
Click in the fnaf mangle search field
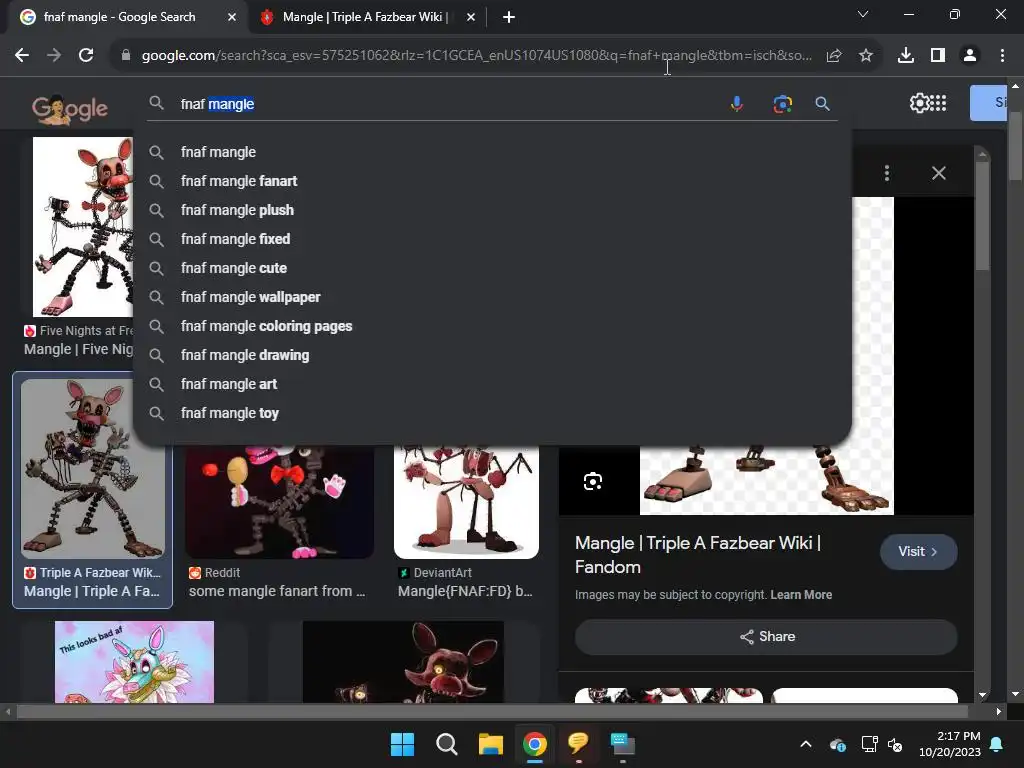[451, 104]
